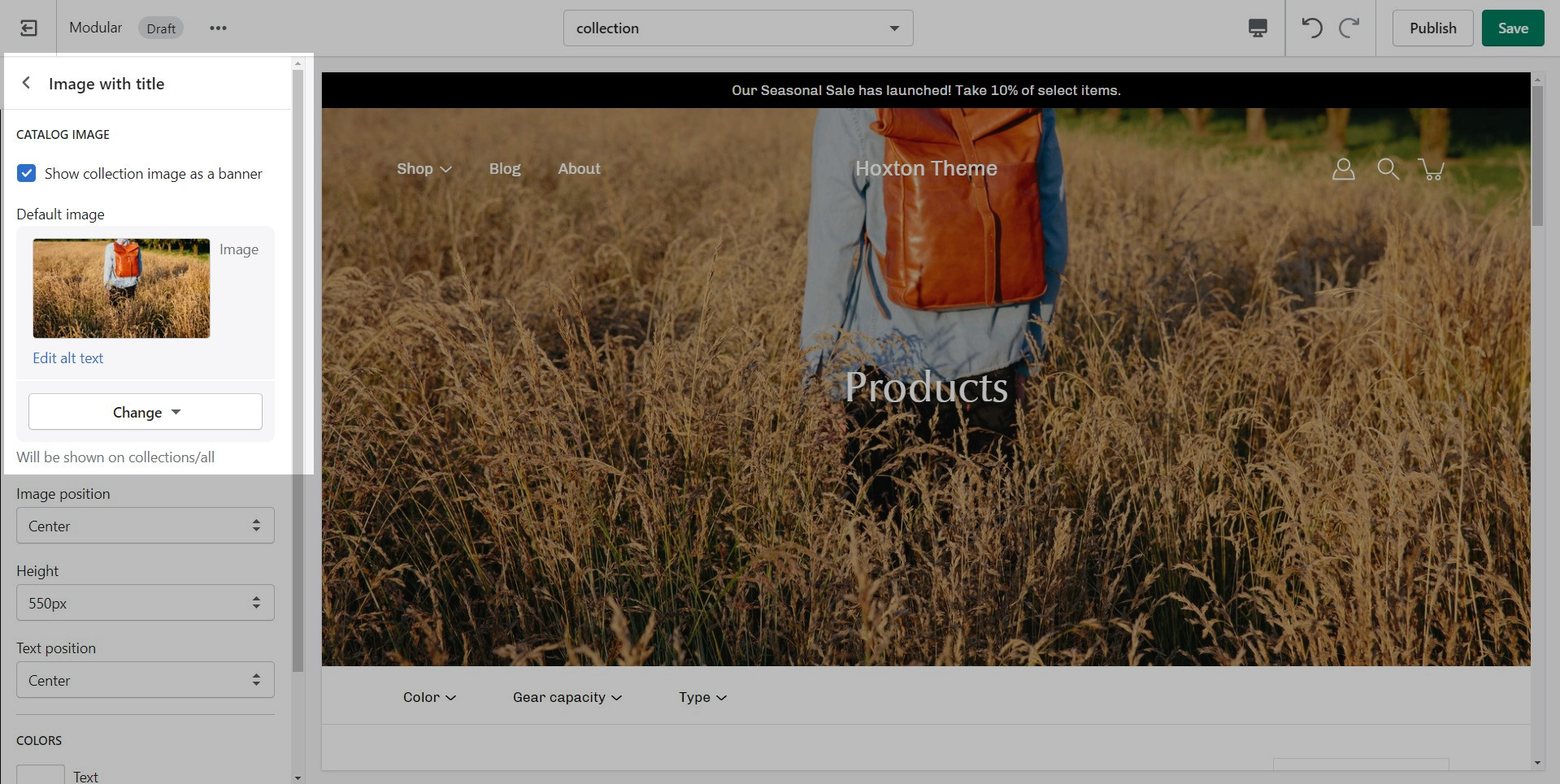1560x784 pixels.
Task: Uncheck Show collection image as a banner
Action: coord(27,173)
